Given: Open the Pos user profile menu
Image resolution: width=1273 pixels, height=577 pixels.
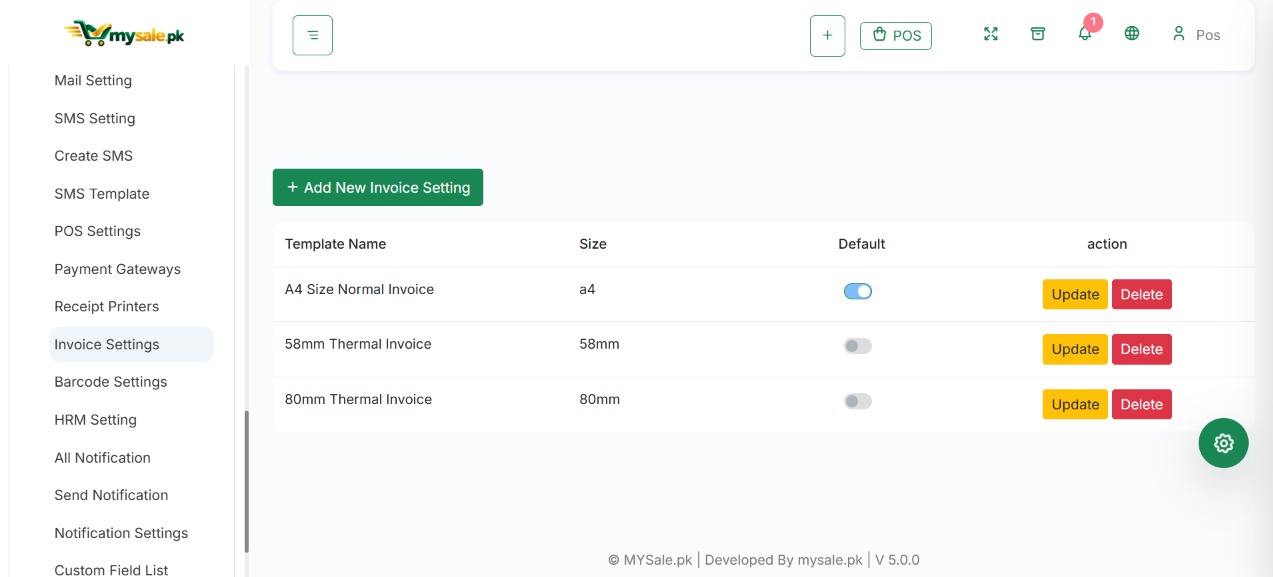Looking at the screenshot, I should 1196,34.
